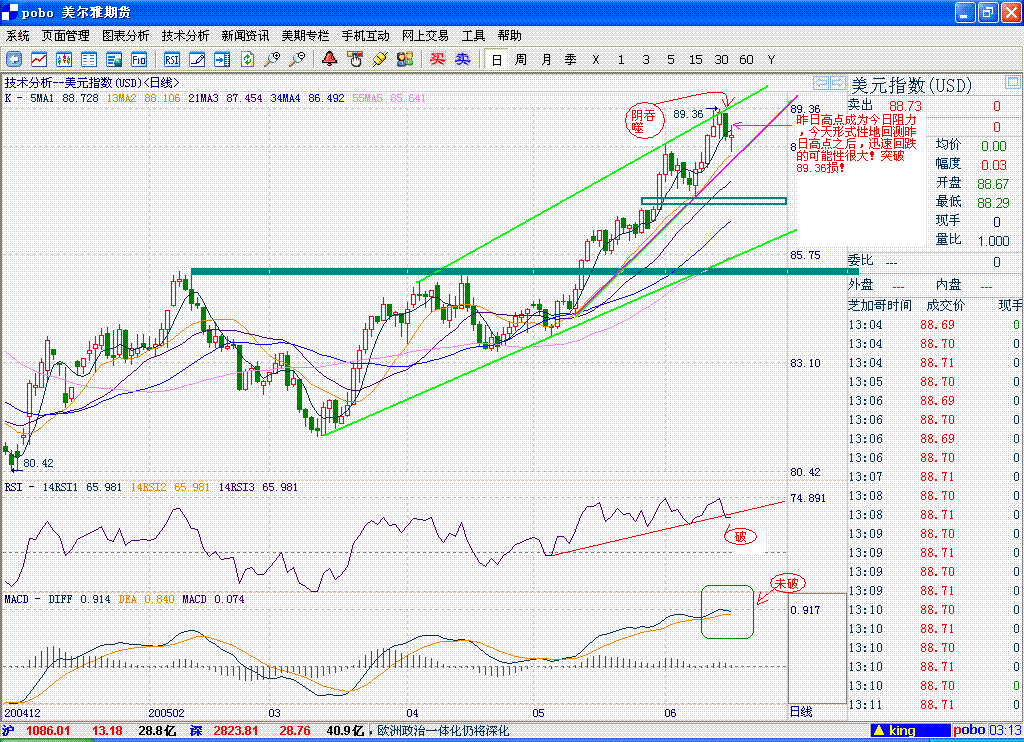Image resolution: width=1024 pixels, height=742 pixels.
Task: Click the 深 2823.81 index in status bar
Action: [224, 730]
